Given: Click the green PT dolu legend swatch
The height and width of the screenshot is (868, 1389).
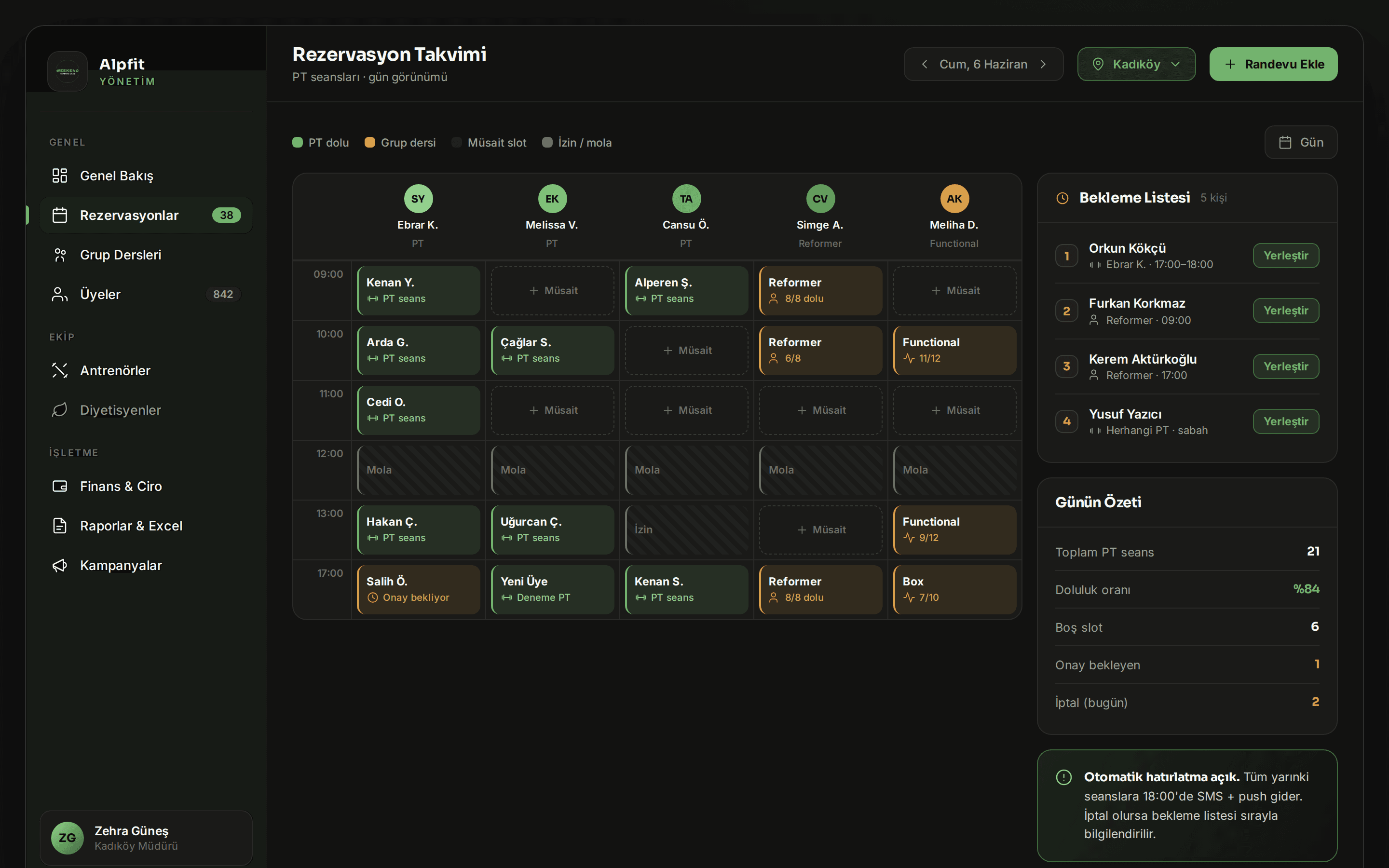Looking at the screenshot, I should pos(297,142).
